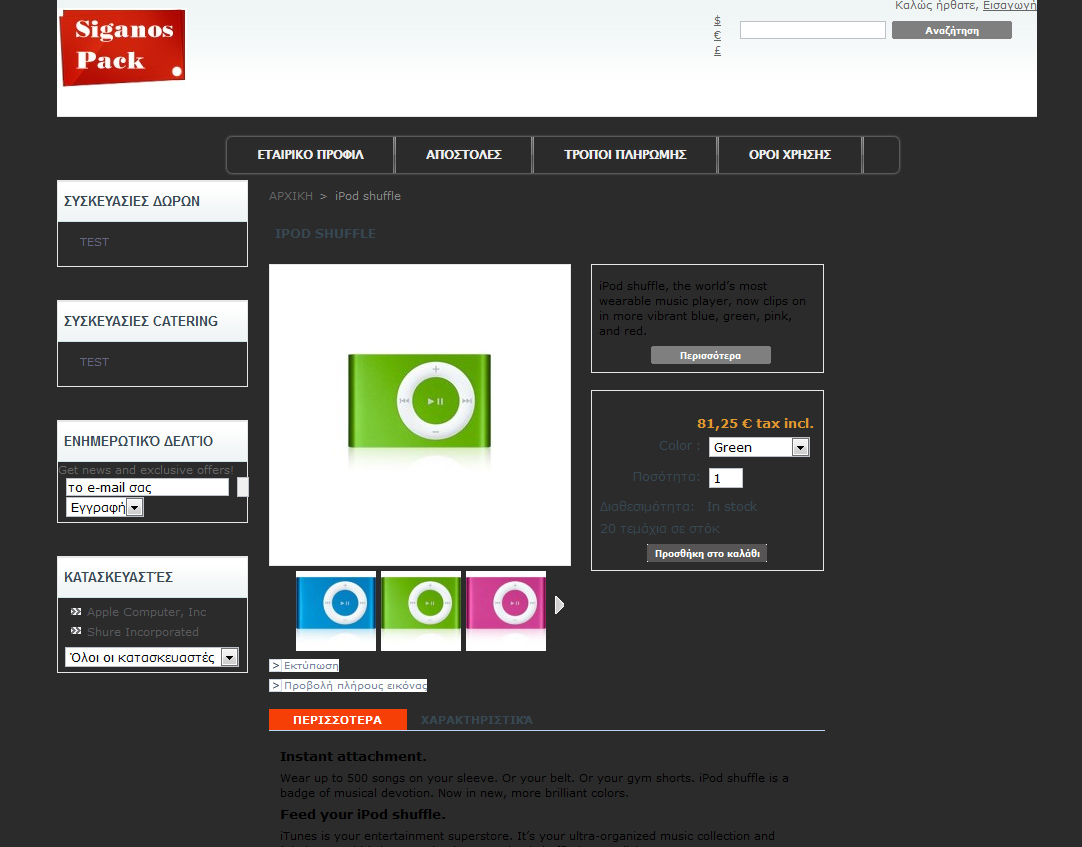Select the pink iPod thumbnail
1082x847 pixels.
(506, 611)
